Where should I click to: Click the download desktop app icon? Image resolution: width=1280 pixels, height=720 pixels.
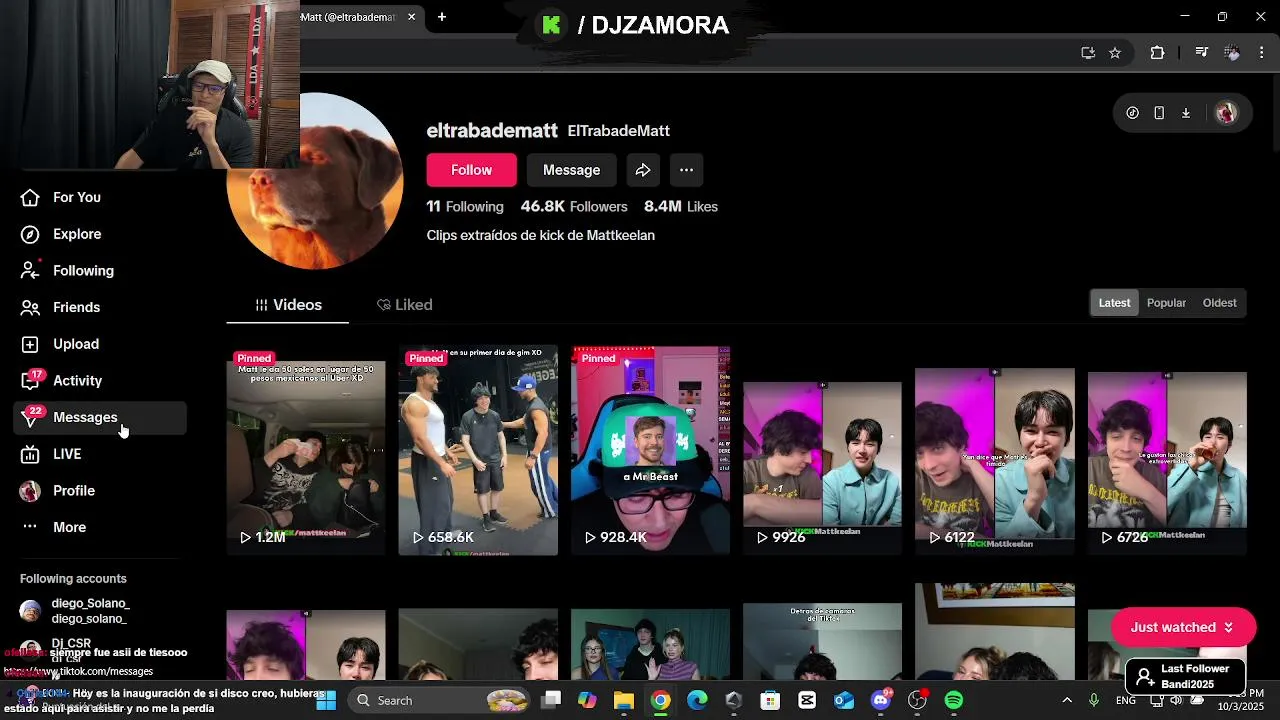(x=1186, y=113)
